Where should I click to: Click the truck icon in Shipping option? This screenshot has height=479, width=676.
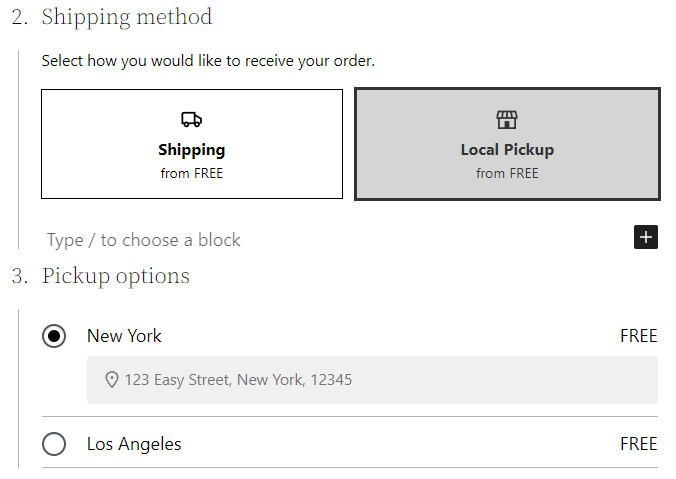(191, 120)
